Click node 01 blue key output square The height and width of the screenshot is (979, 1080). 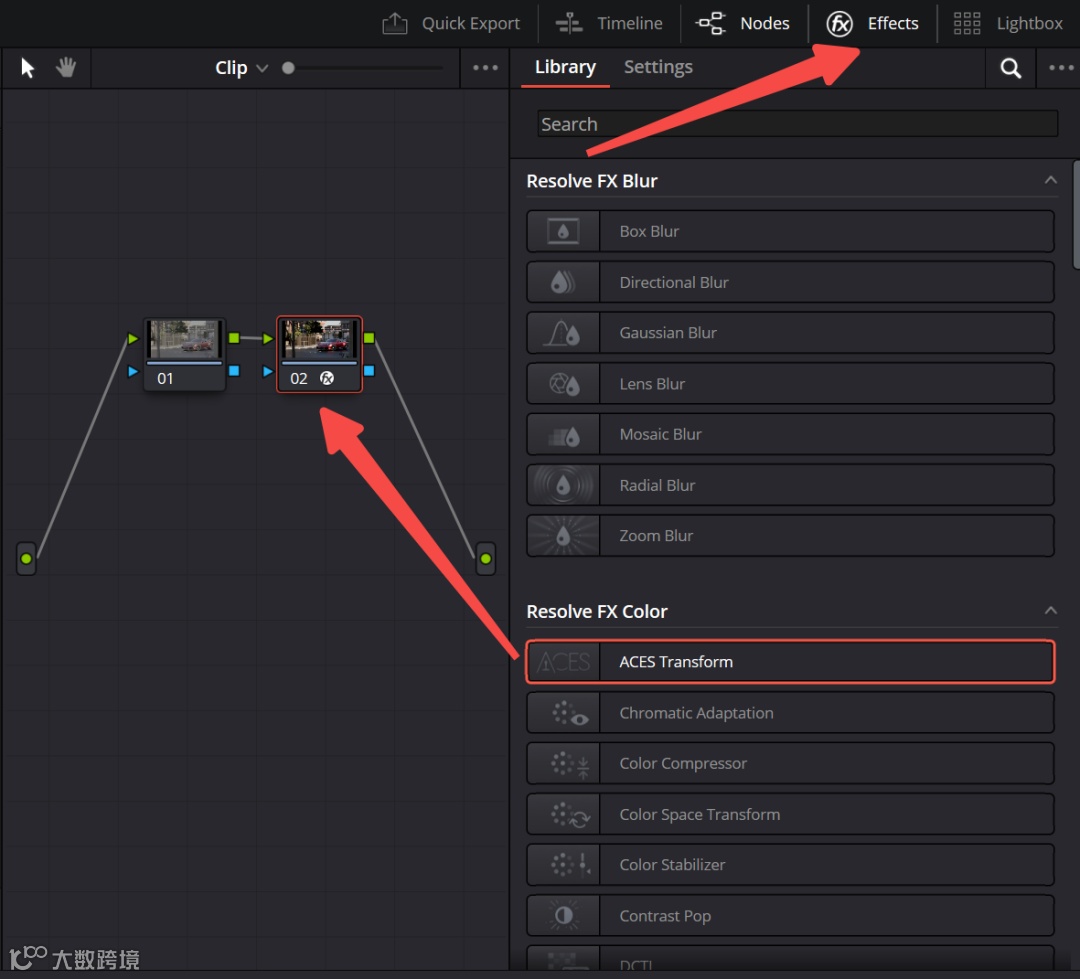click(x=234, y=371)
